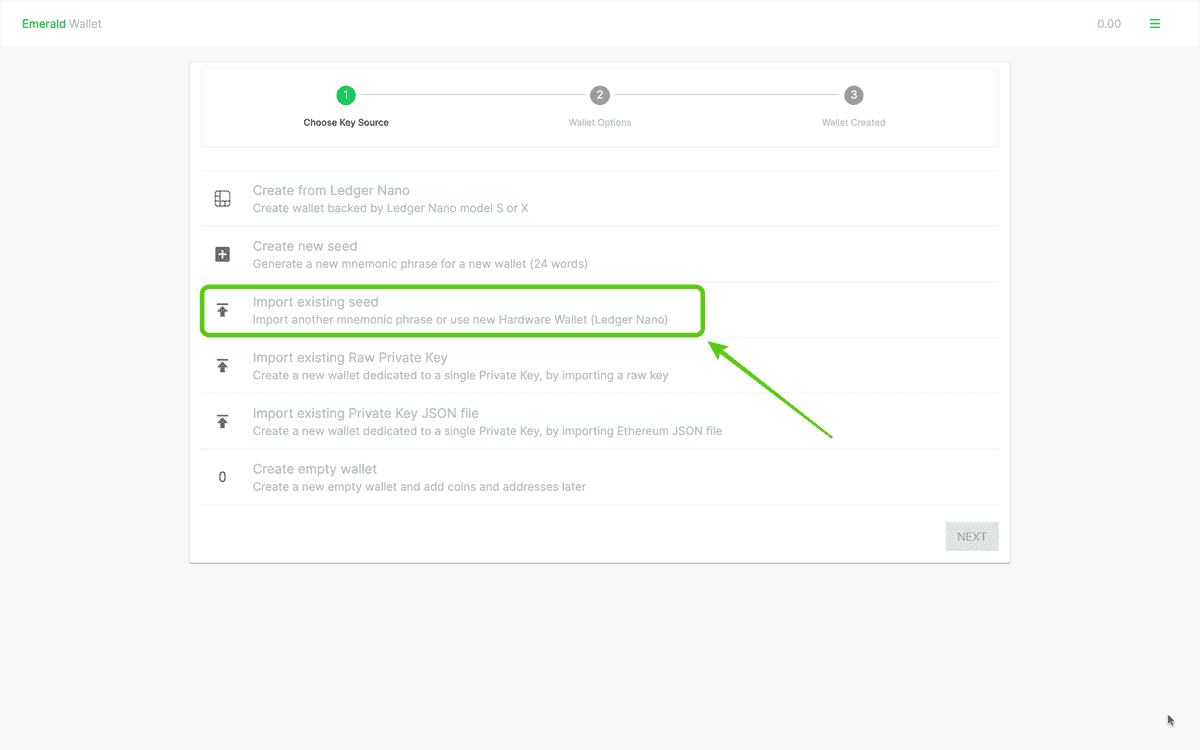Click the green step 1 circle
Image resolution: width=1200 pixels, height=750 pixels.
[x=346, y=95]
